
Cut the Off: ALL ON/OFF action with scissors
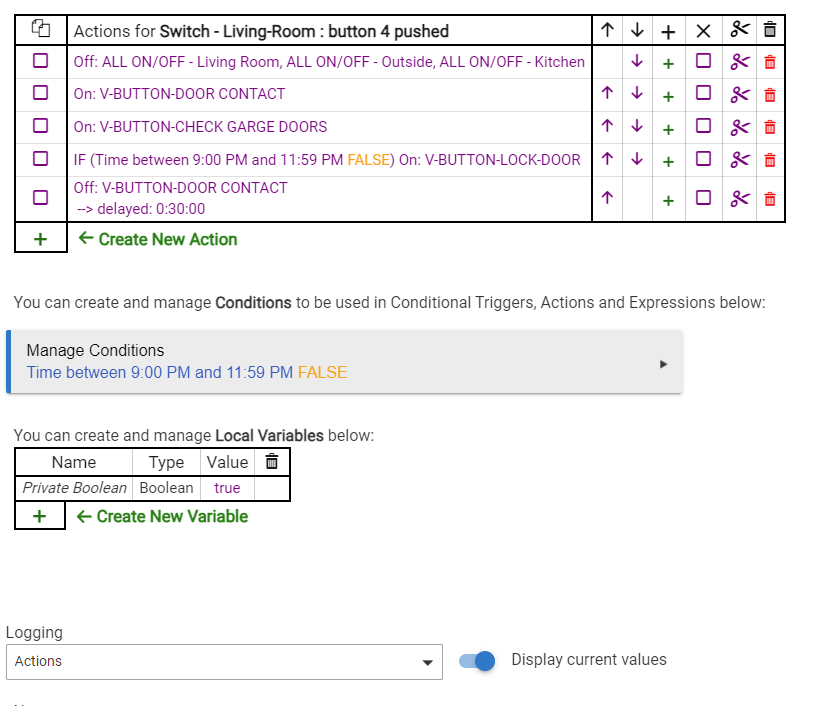pyautogui.click(x=739, y=61)
